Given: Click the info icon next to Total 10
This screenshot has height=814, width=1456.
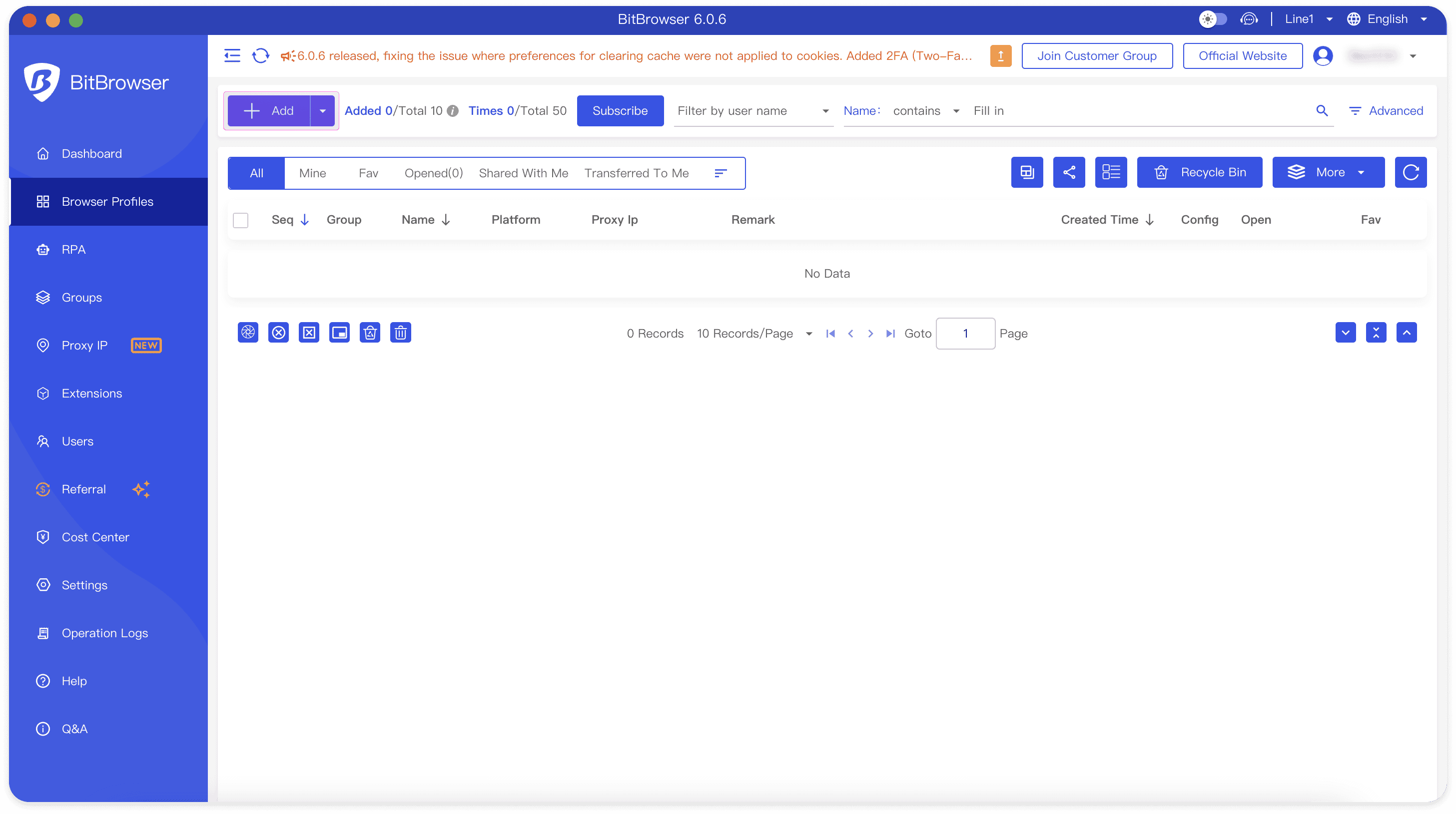Looking at the screenshot, I should point(453,111).
